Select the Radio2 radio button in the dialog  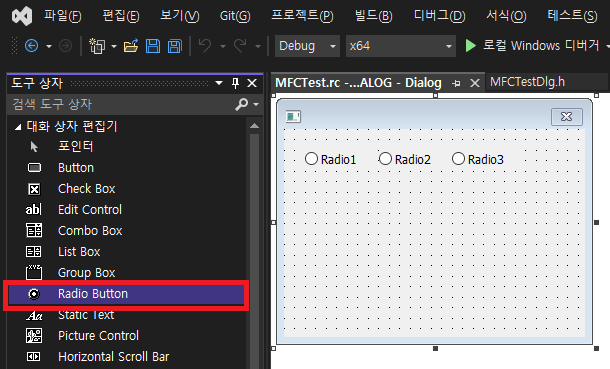[x=405, y=159]
